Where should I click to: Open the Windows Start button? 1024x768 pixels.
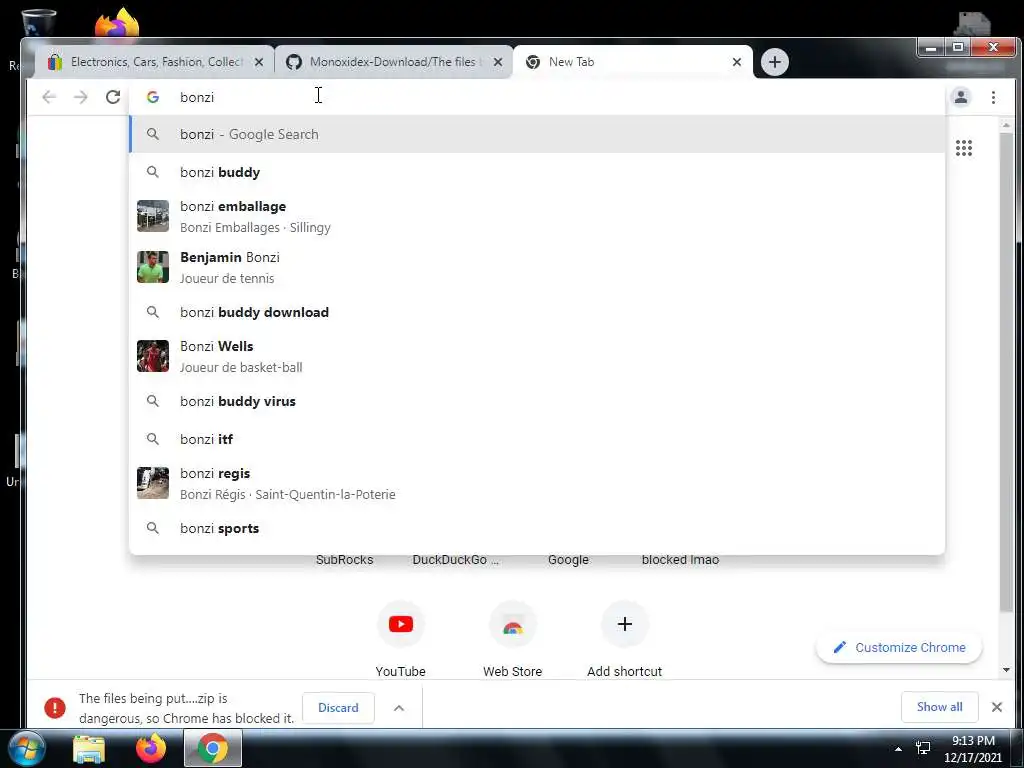click(26, 748)
